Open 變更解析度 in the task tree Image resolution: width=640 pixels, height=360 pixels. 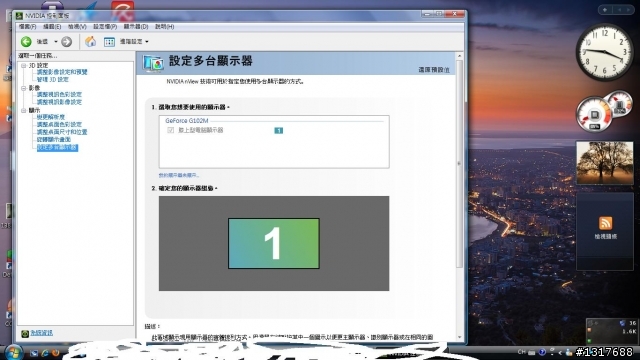51,117
